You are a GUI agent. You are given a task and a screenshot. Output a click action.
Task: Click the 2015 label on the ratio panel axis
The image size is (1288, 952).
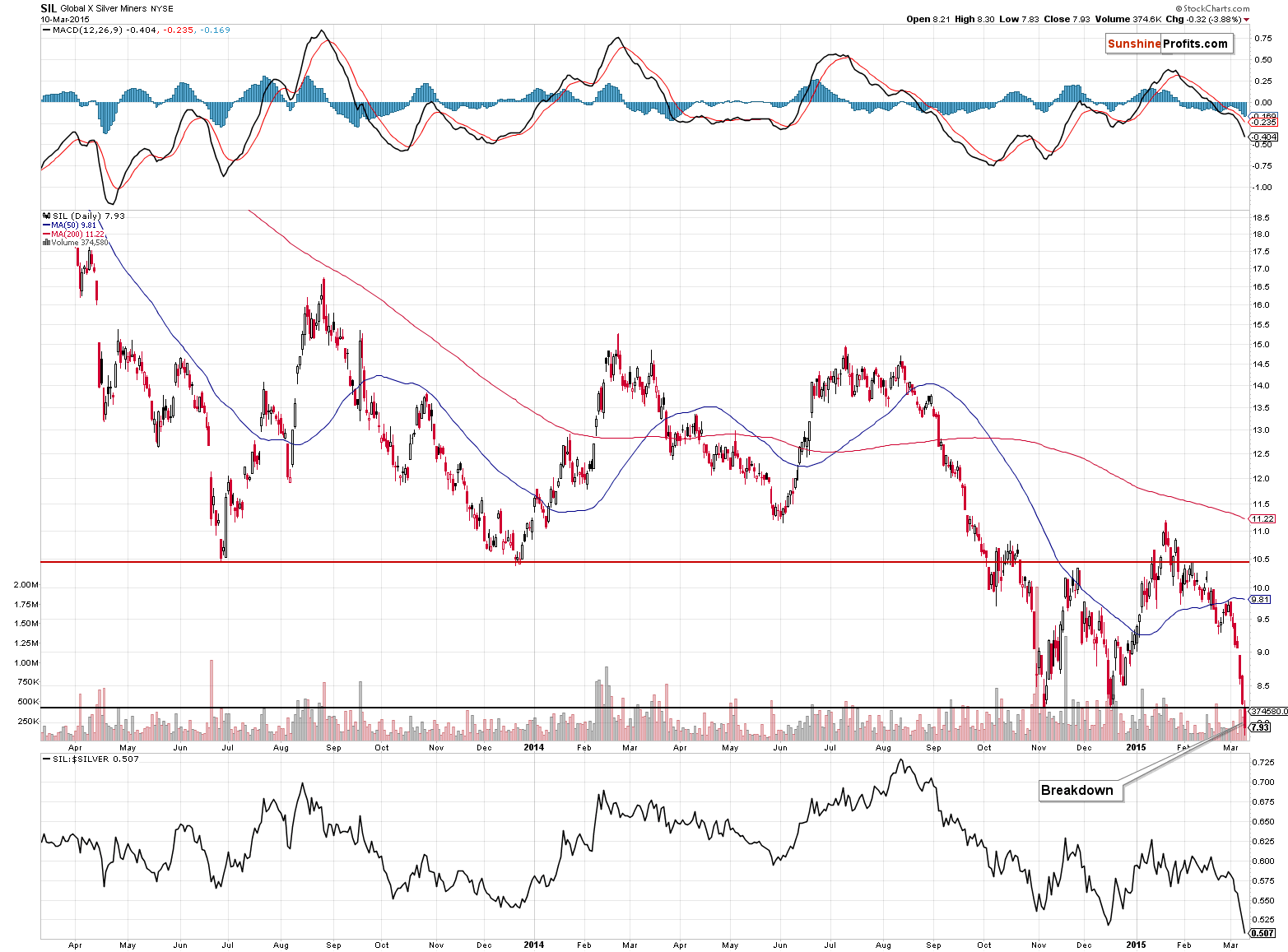1136,945
